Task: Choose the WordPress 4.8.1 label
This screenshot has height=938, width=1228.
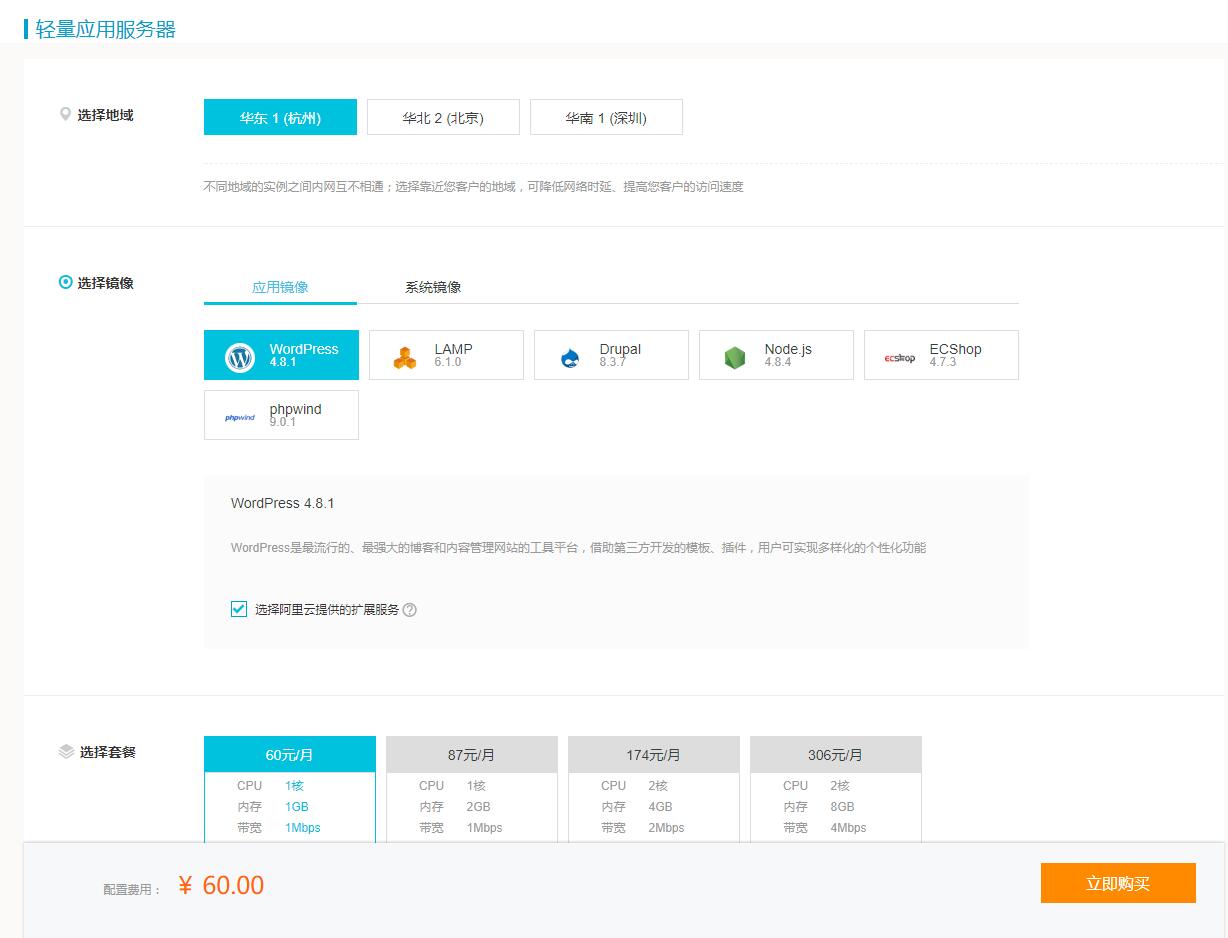Action: pyautogui.click(x=304, y=355)
